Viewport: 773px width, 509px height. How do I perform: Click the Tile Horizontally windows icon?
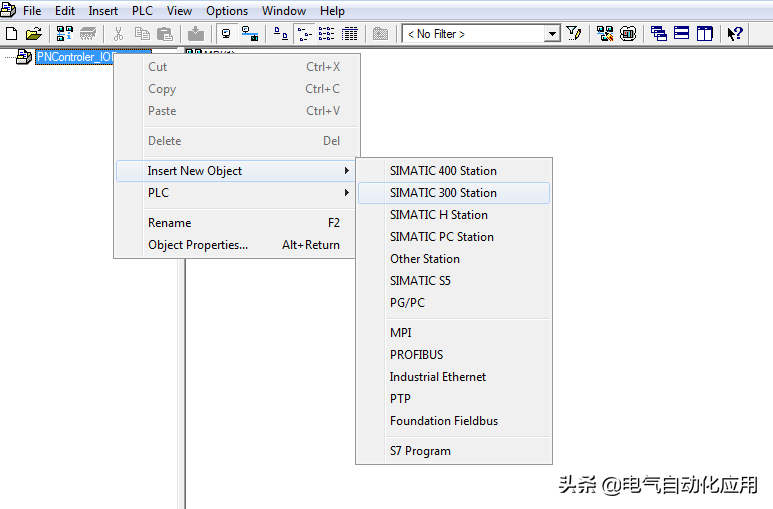pyautogui.click(x=681, y=33)
